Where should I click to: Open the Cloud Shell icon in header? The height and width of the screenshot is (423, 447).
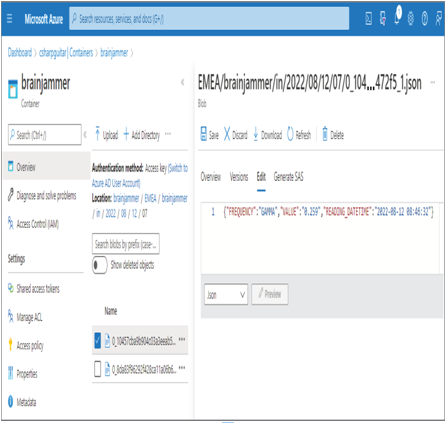(x=369, y=19)
